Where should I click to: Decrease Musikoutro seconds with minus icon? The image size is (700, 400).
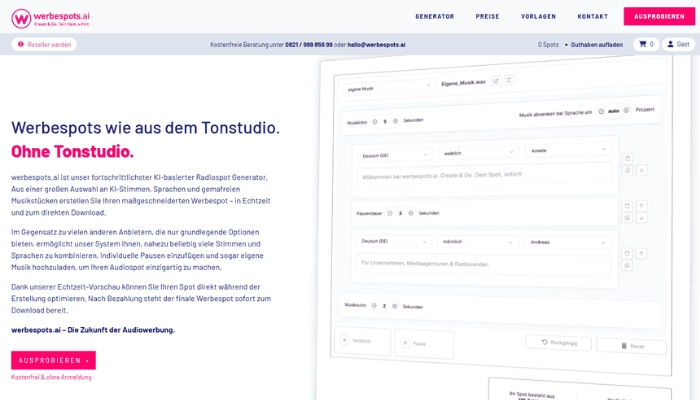[x=374, y=306]
